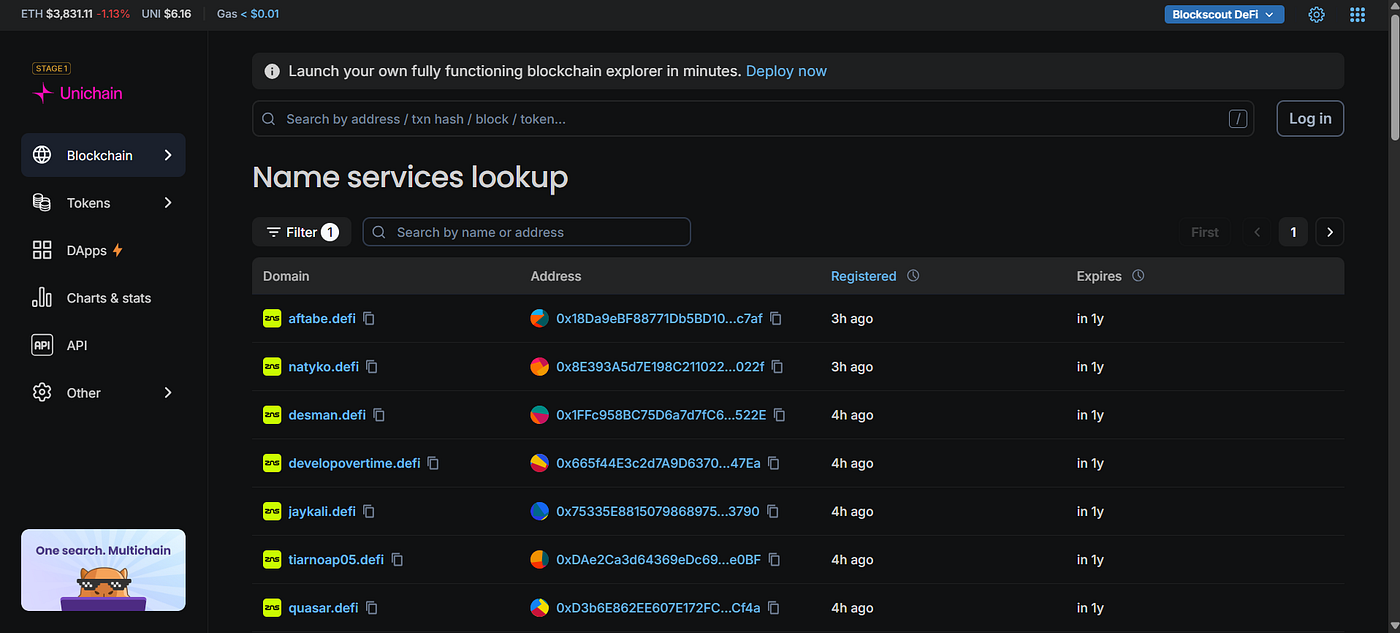Go to the next page arrow

point(1330,232)
